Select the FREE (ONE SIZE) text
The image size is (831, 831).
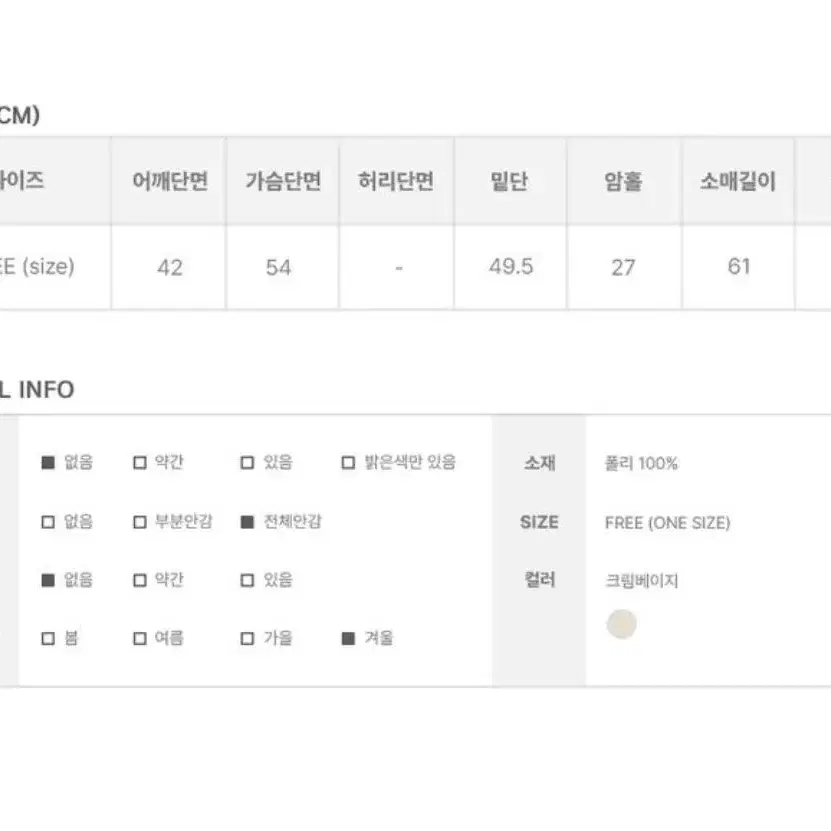coord(667,523)
